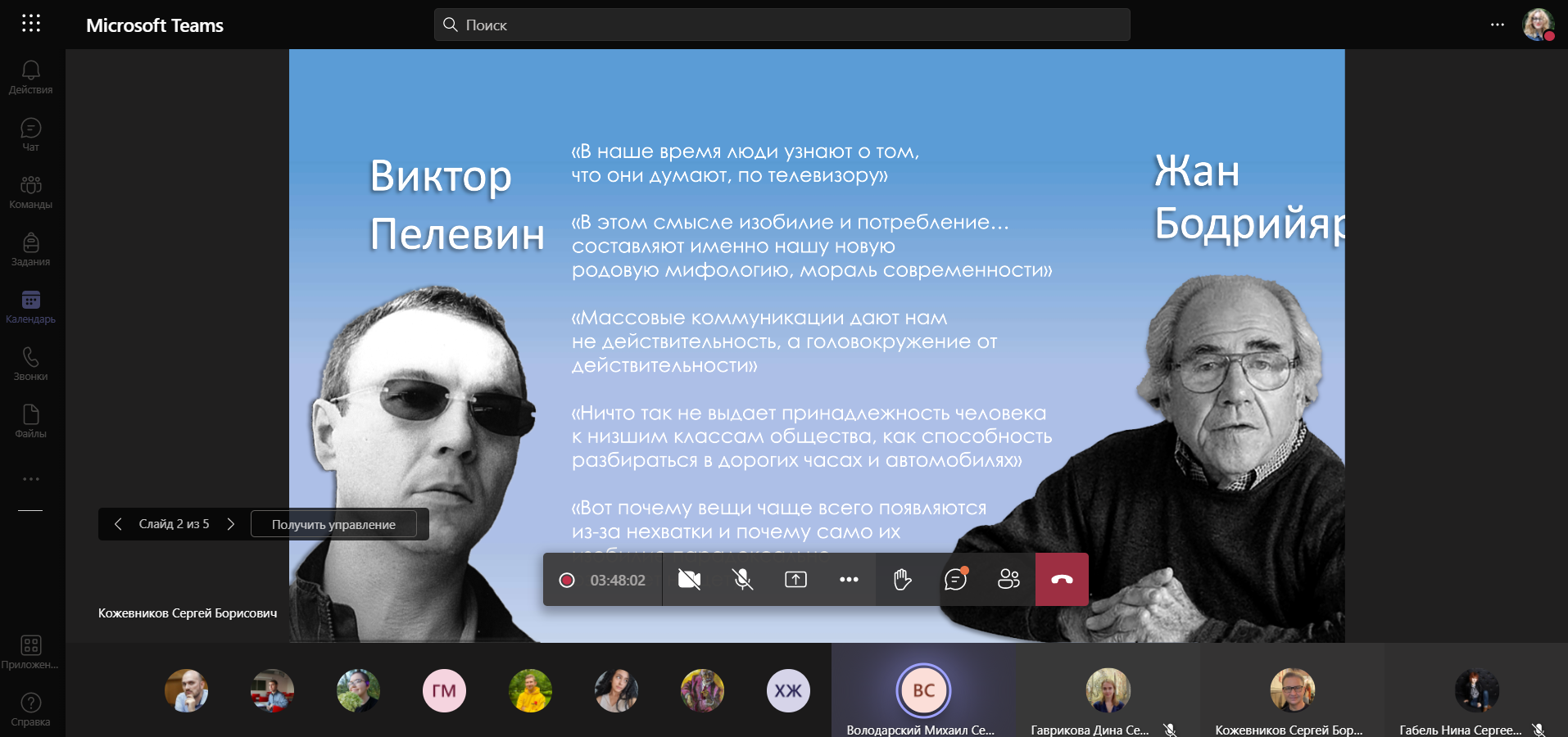Open Задания in the sidebar
The height and width of the screenshot is (737, 1568).
(31, 250)
